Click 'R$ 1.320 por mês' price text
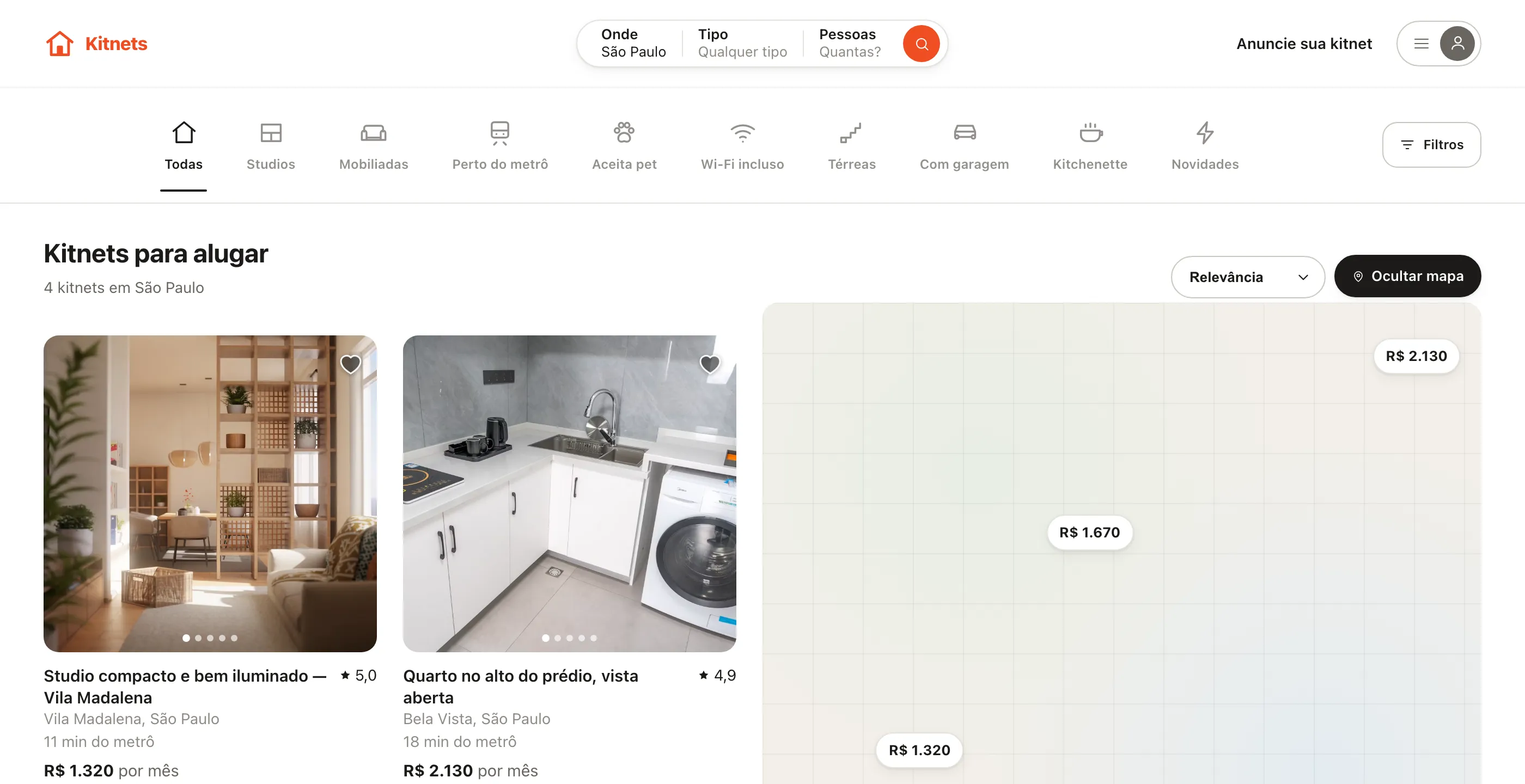 coord(111,770)
